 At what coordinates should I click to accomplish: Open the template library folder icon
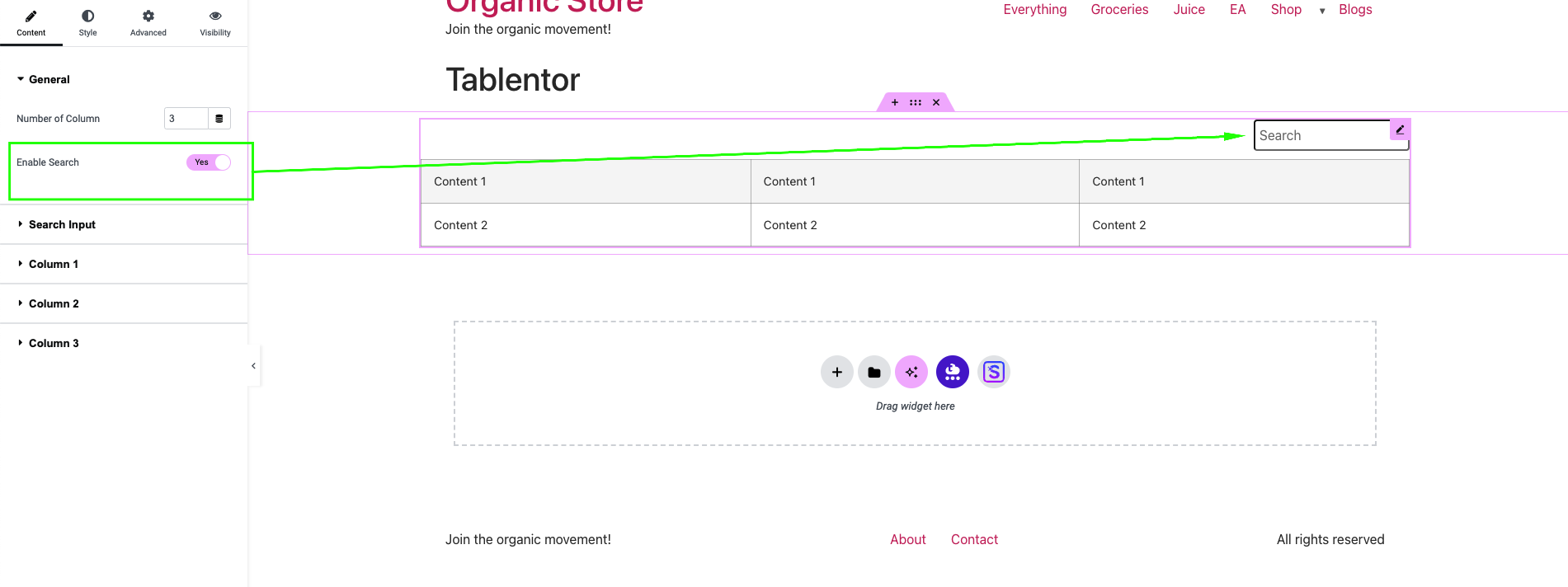point(874,372)
